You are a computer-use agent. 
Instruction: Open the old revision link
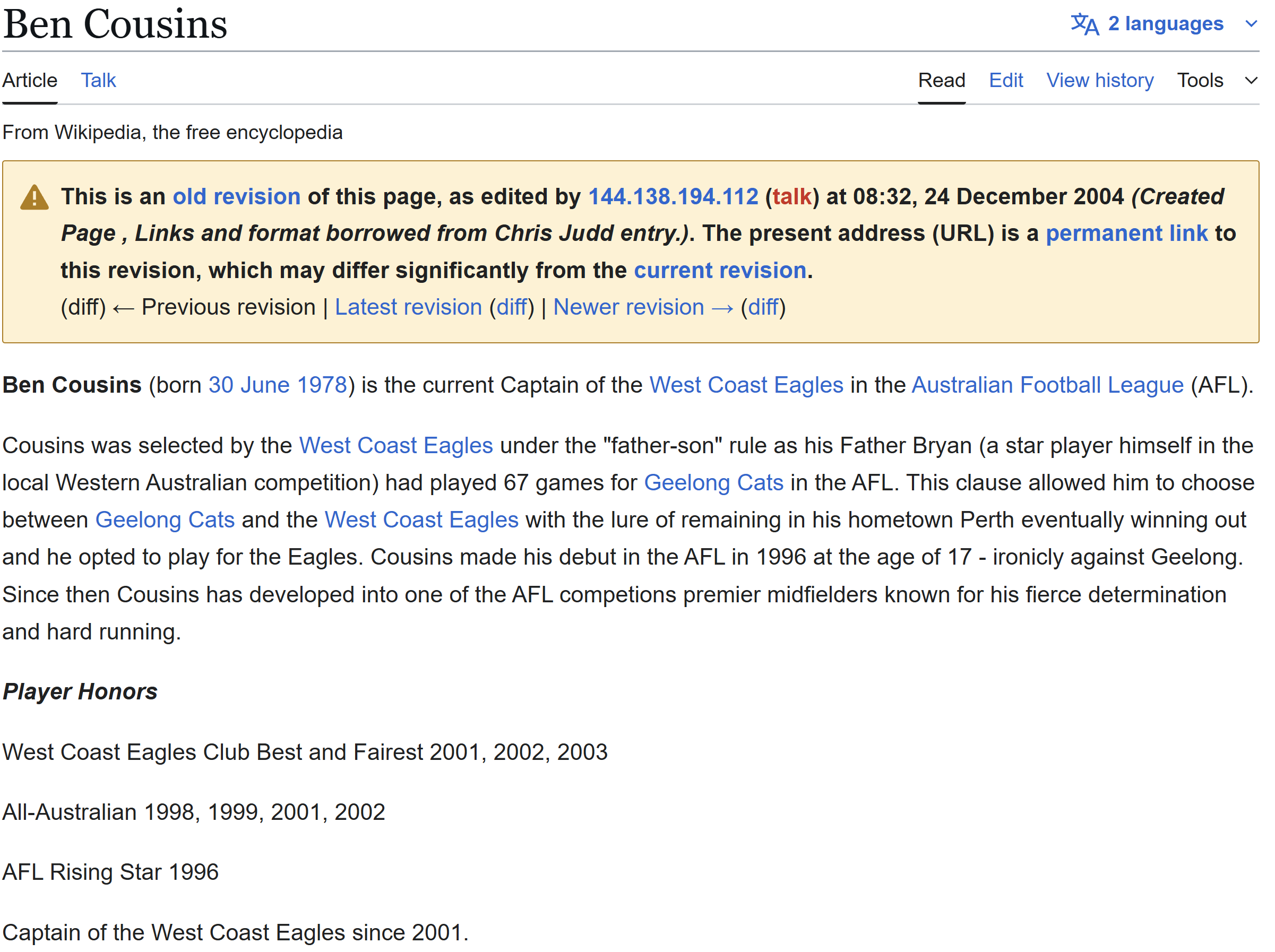pos(236,197)
